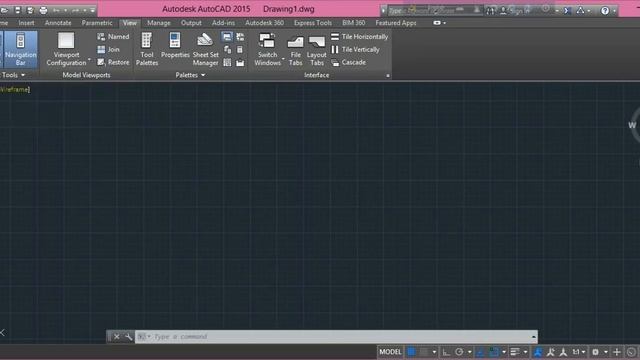Open the Tool Palettes
The image size is (640, 360).
tap(147, 49)
